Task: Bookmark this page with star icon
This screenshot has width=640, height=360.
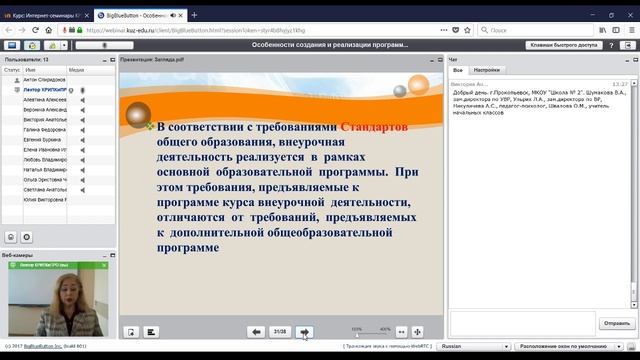Action: (467, 30)
